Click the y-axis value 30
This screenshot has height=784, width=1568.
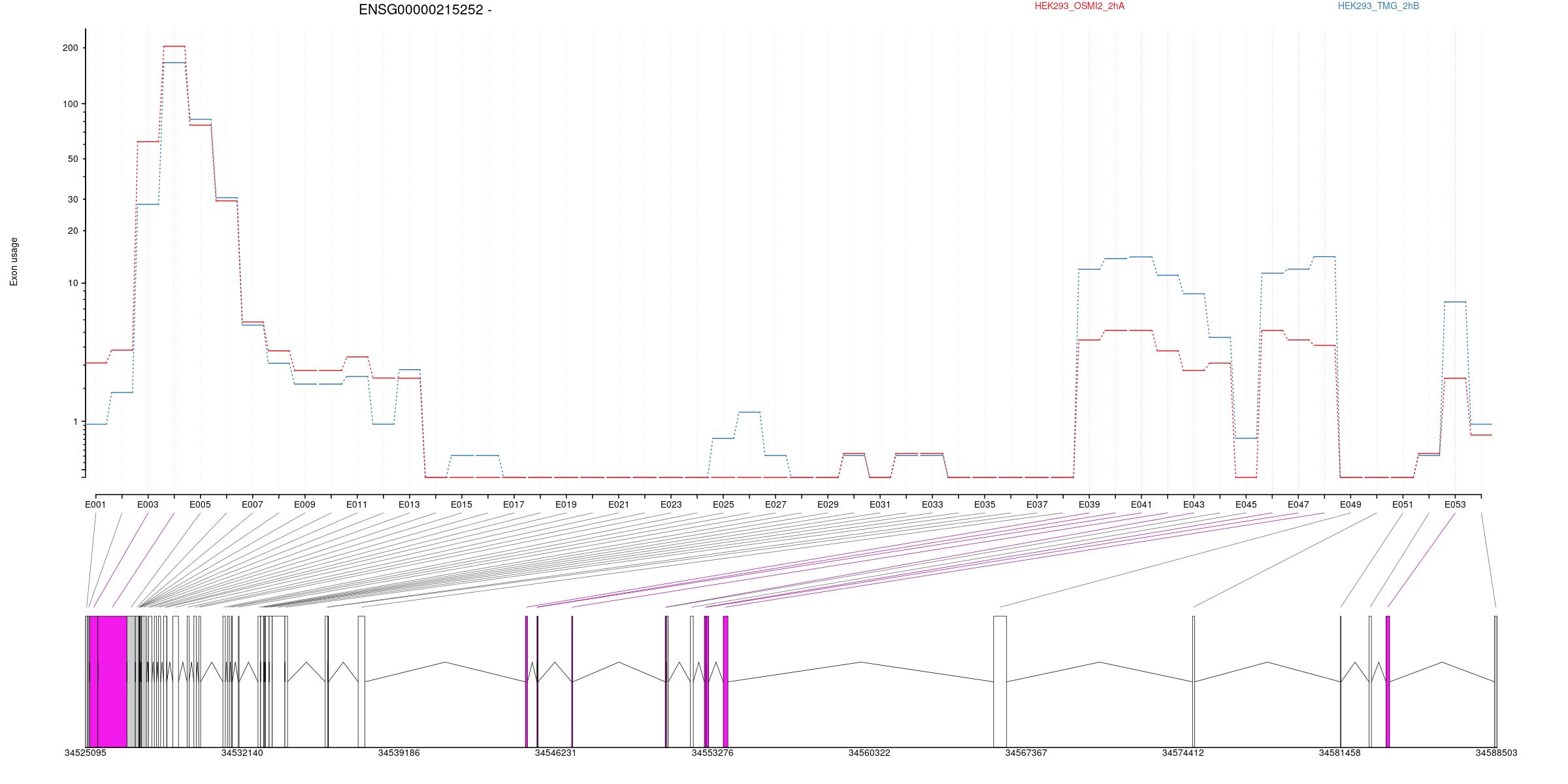coord(72,199)
